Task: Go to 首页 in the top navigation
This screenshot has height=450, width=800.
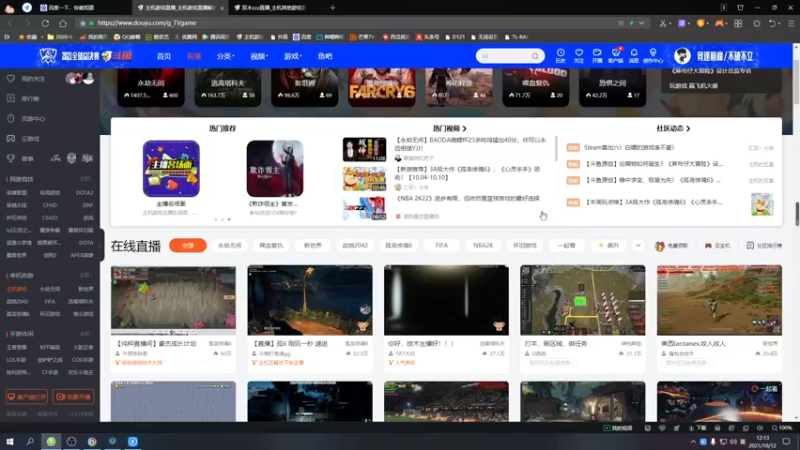Action: tap(164, 56)
